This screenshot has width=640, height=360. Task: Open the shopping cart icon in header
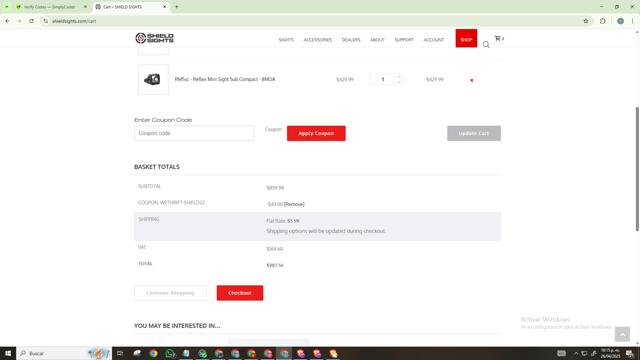(x=499, y=38)
